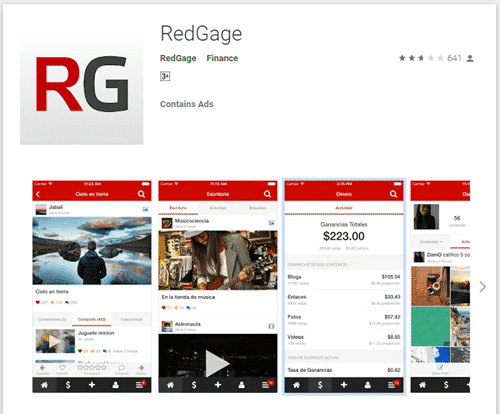Viewport: 500px width, 414px height.
Task: Click dollar icon in Dinero screenshot's bottom bar
Action: [x=320, y=385]
